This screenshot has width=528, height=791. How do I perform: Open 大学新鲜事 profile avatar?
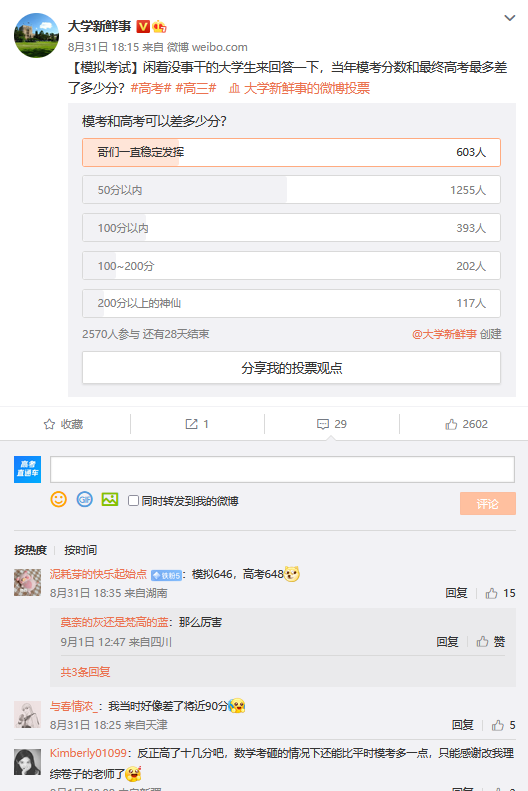pyautogui.click(x=36, y=35)
